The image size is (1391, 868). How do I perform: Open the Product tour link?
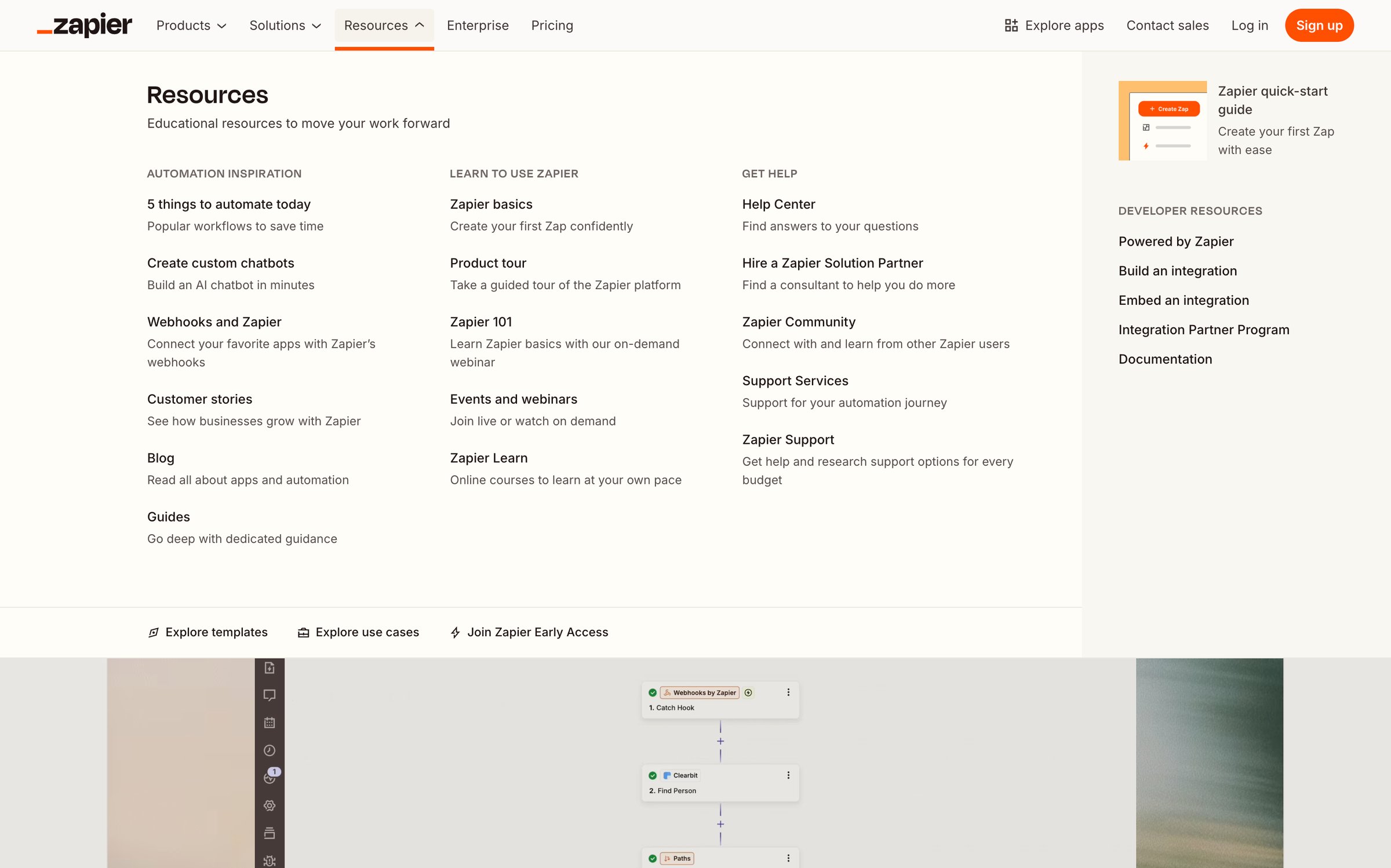point(488,263)
